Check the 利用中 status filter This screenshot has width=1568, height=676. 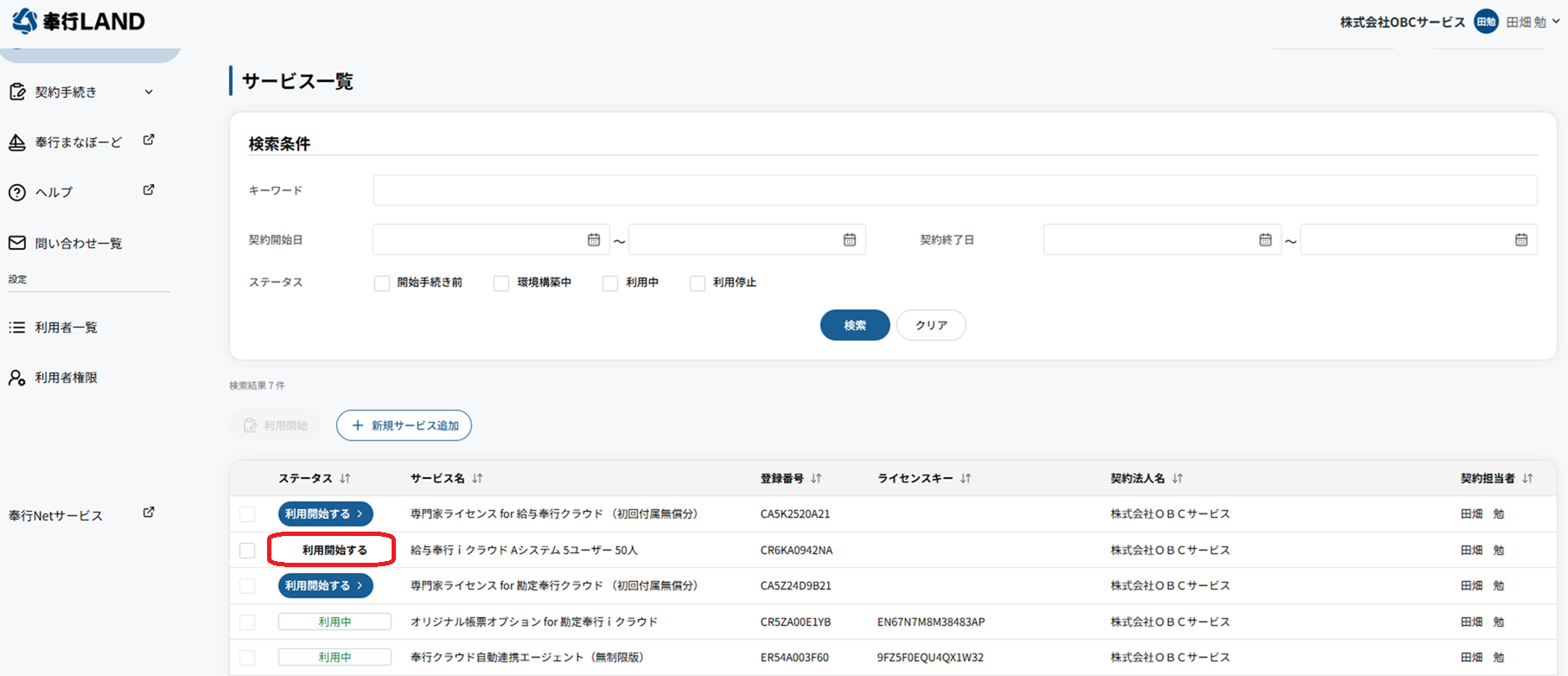pyautogui.click(x=610, y=284)
